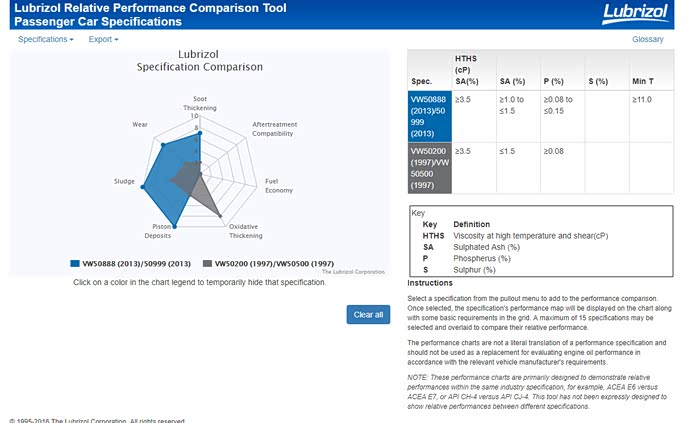Image resolution: width=700 pixels, height=423 pixels.
Task: Click the blue data point at Soot Thickening
Action: pos(200,133)
